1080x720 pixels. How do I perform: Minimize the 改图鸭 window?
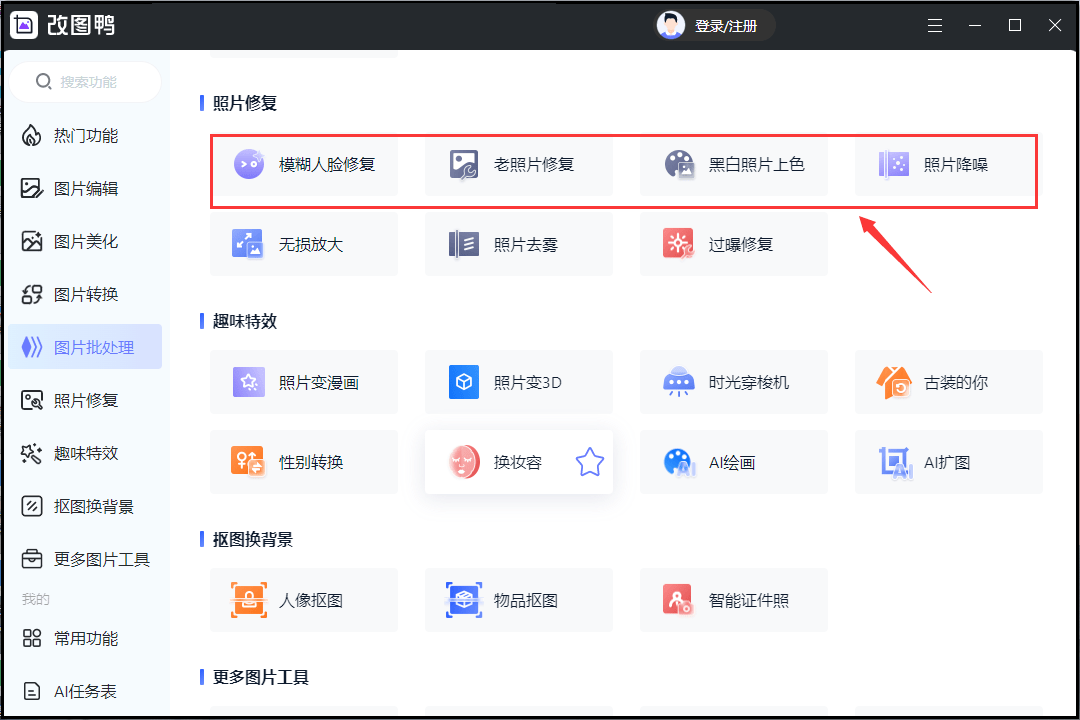(975, 25)
